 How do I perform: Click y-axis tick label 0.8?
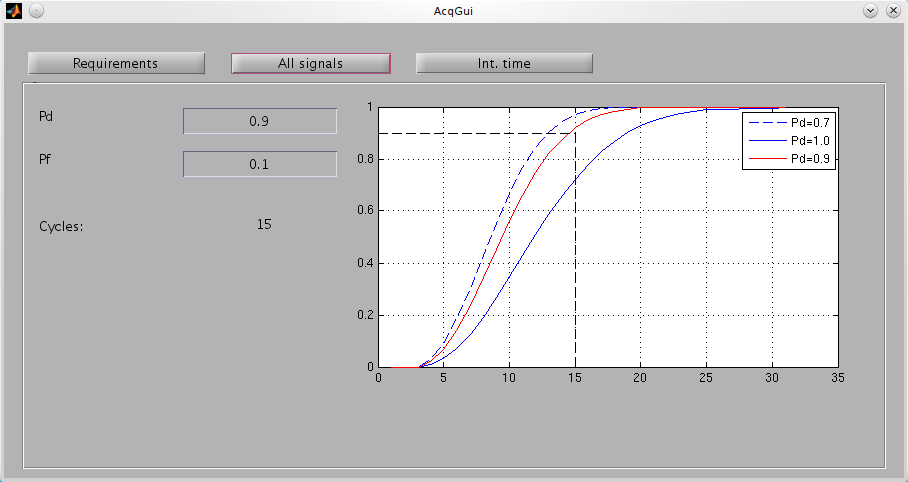click(365, 159)
